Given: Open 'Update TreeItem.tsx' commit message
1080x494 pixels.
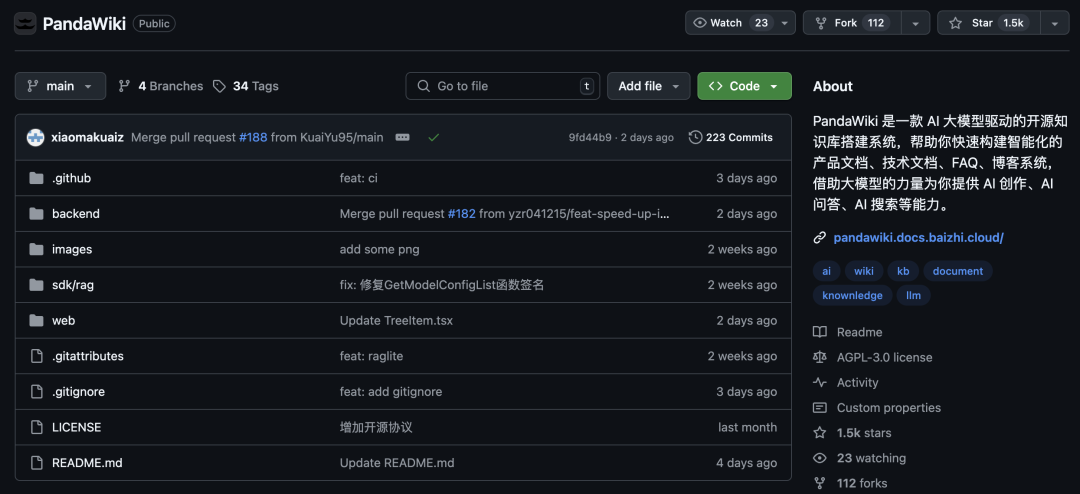Looking at the screenshot, I should pos(396,320).
